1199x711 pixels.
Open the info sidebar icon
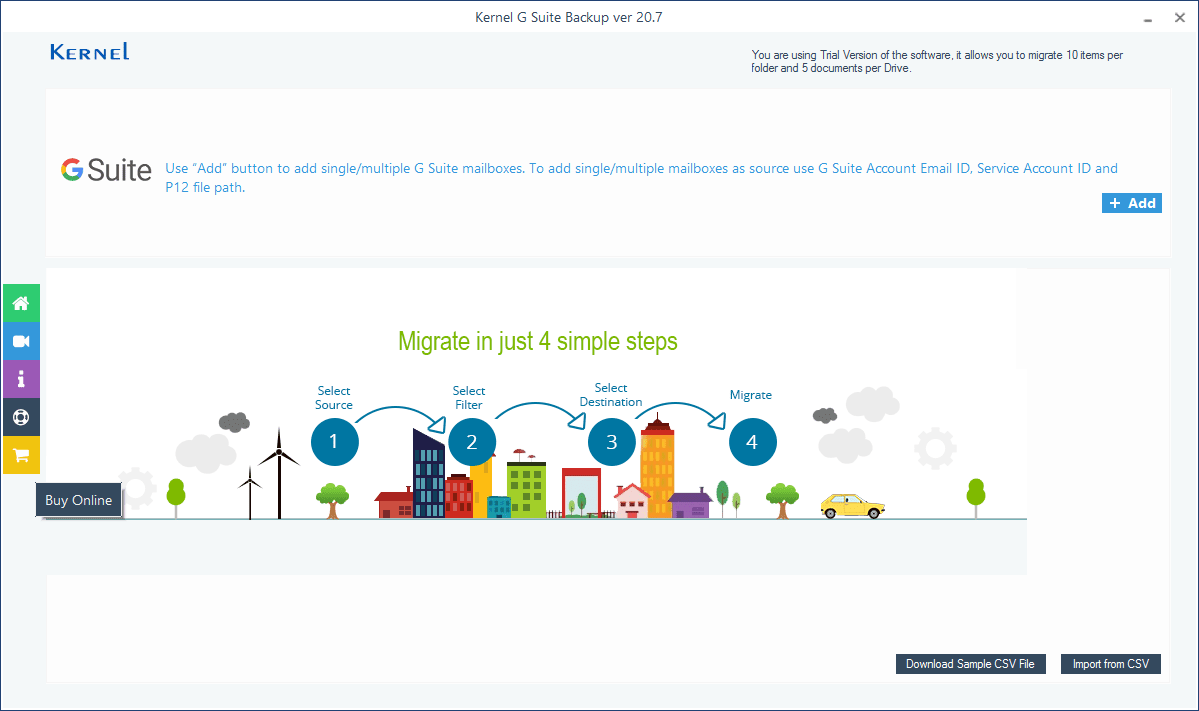tap(21, 379)
